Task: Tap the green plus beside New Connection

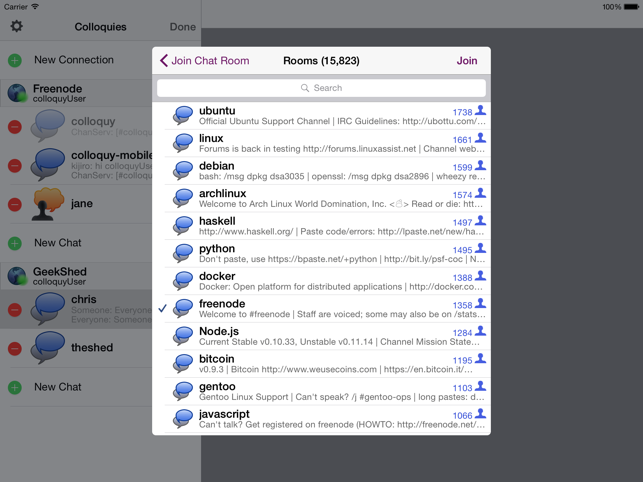Action: tap(15, 61)
